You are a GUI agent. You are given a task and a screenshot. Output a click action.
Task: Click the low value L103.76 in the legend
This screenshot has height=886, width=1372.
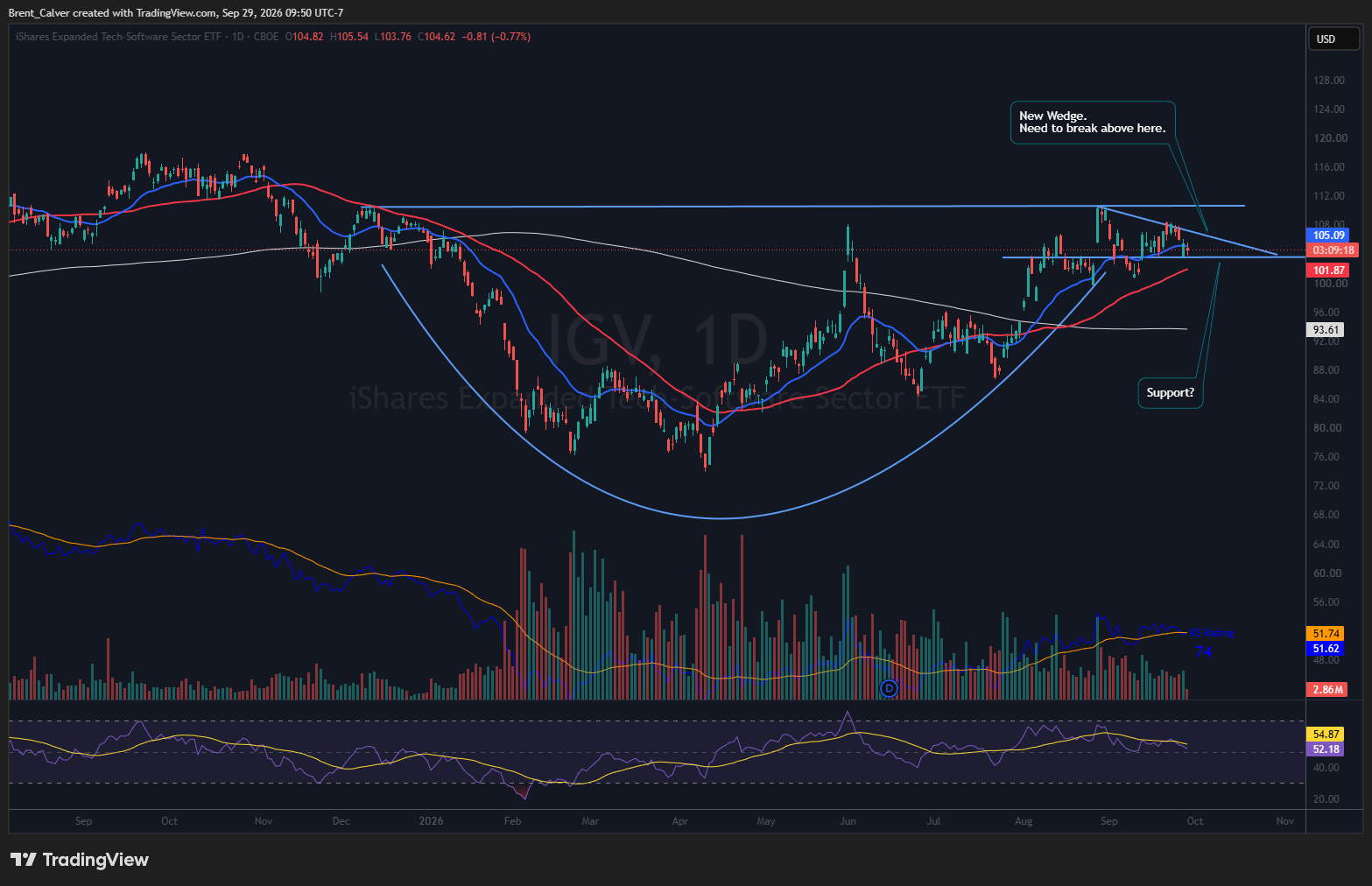coord(392,37)
